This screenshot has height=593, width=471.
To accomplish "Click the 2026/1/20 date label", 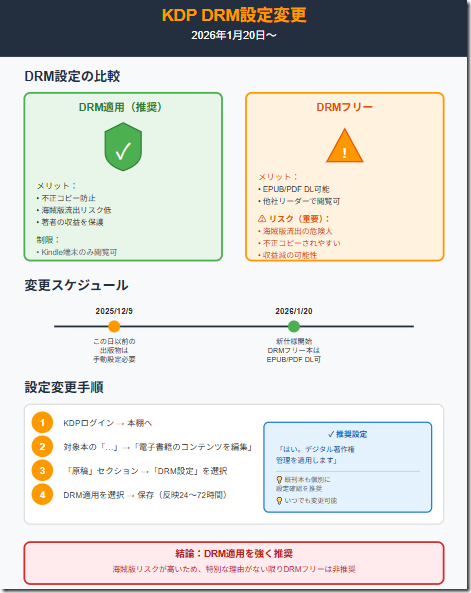I will pyautogui.click(x=294, y=311).
